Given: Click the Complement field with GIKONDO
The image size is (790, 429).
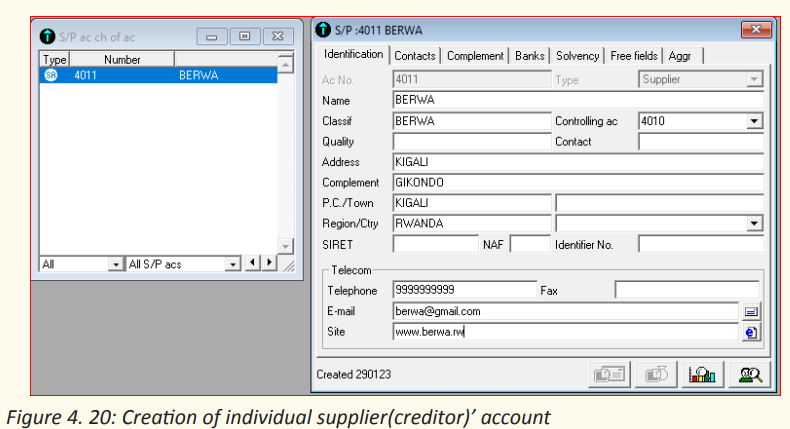Looking at the screenshot, I should 578,182.
